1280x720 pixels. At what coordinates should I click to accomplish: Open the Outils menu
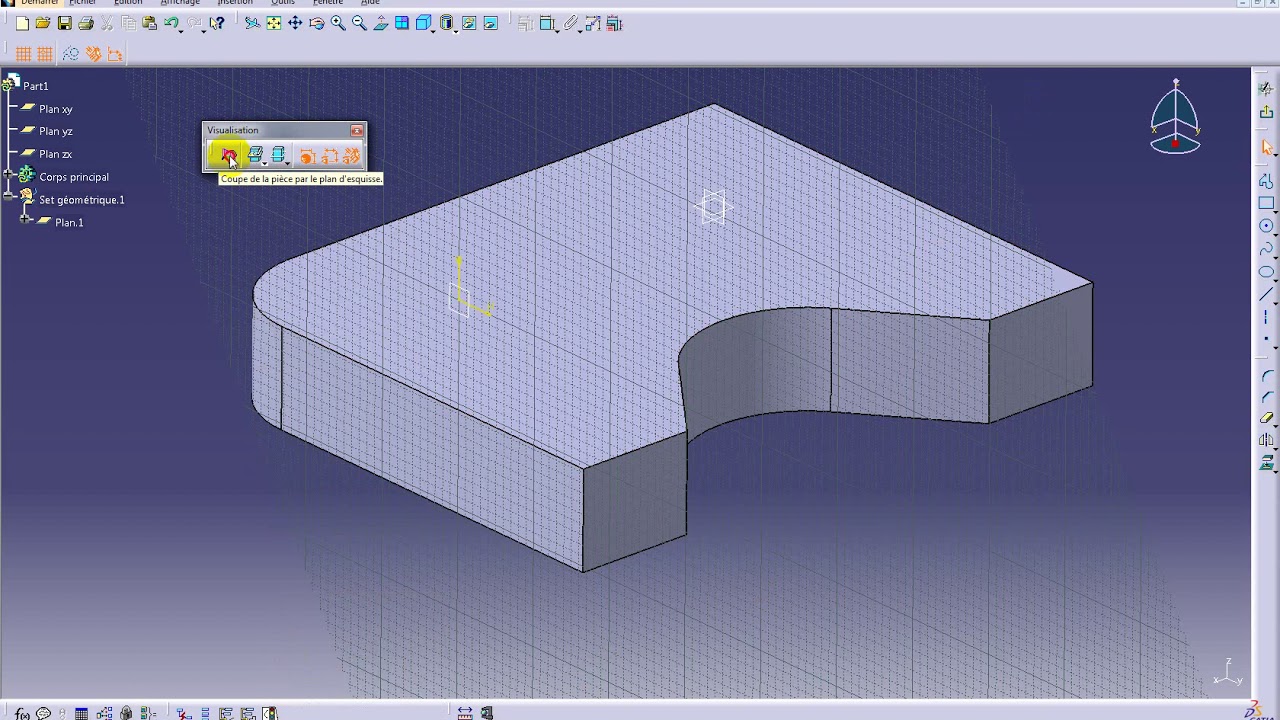(x=283, y=3)
